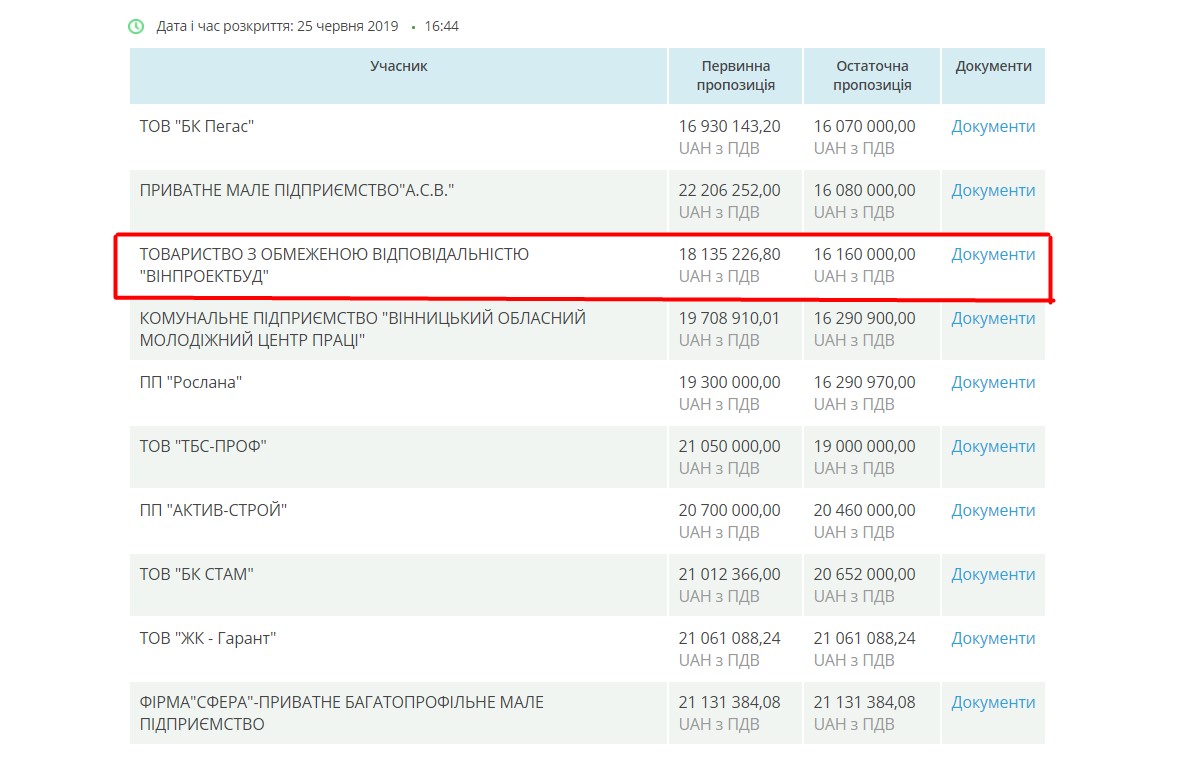Click final bid value 16 080 000,00
The height and width of the screenshot is (760, 1200).
[x=865, y=191]
